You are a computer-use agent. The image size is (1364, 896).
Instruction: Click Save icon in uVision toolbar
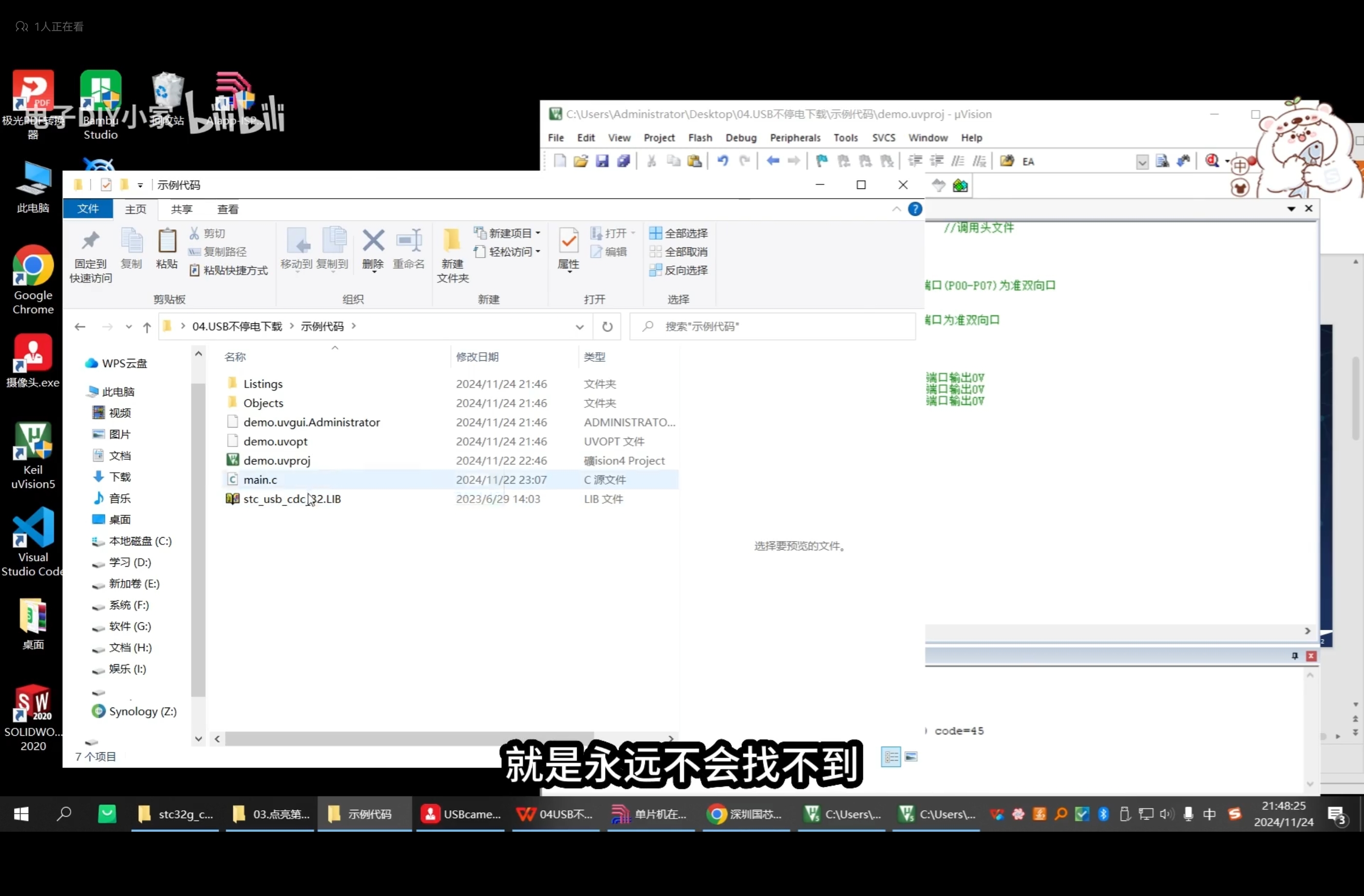pyautogui.click(x=602, y=161)
